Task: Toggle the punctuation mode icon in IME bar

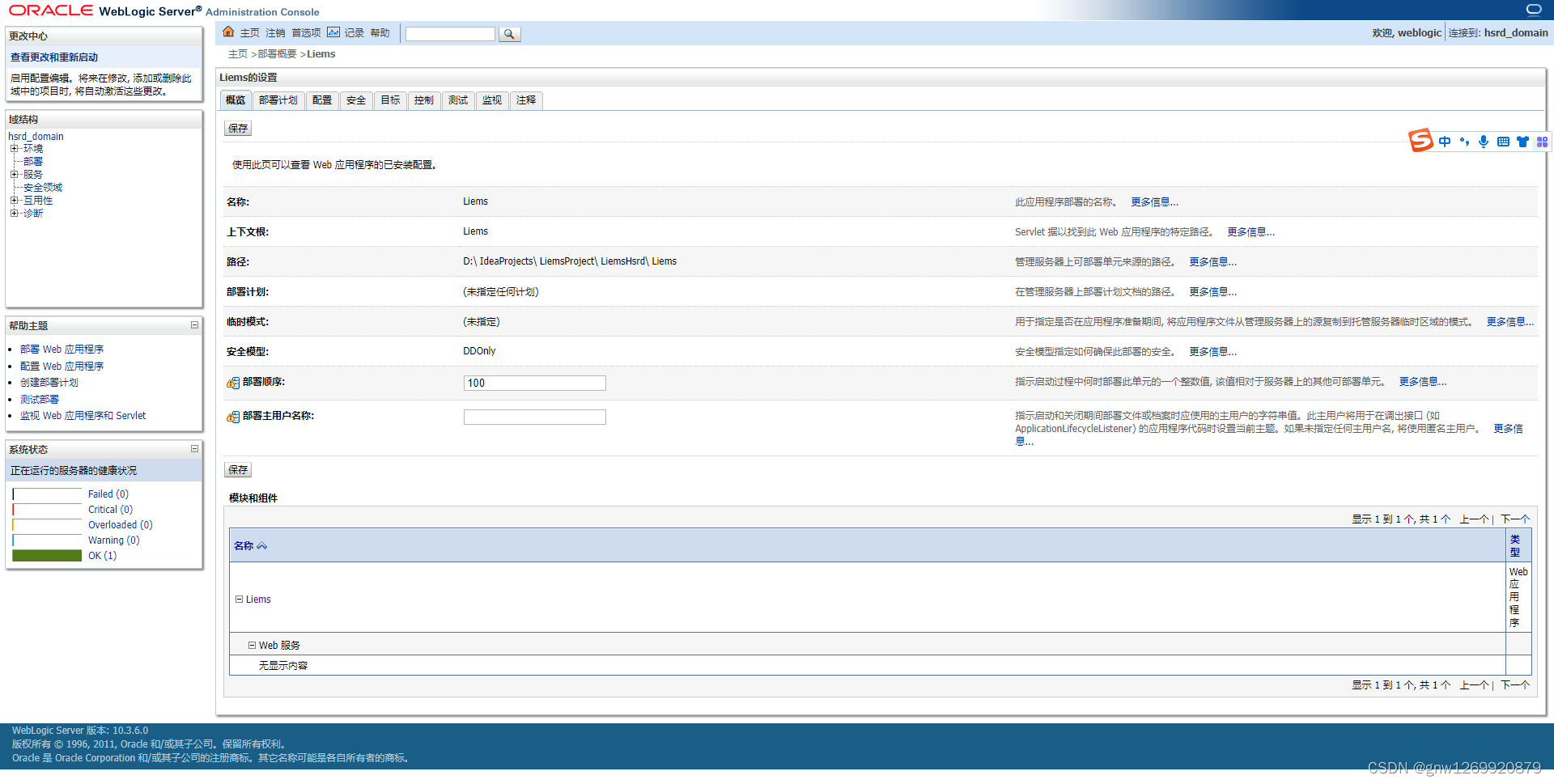Action: [1464, 142]
